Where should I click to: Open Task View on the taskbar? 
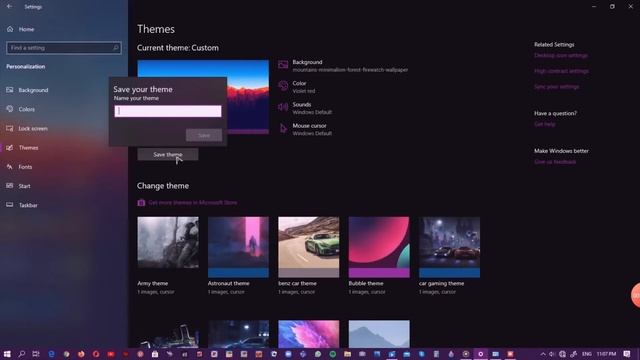click(36, 354)
